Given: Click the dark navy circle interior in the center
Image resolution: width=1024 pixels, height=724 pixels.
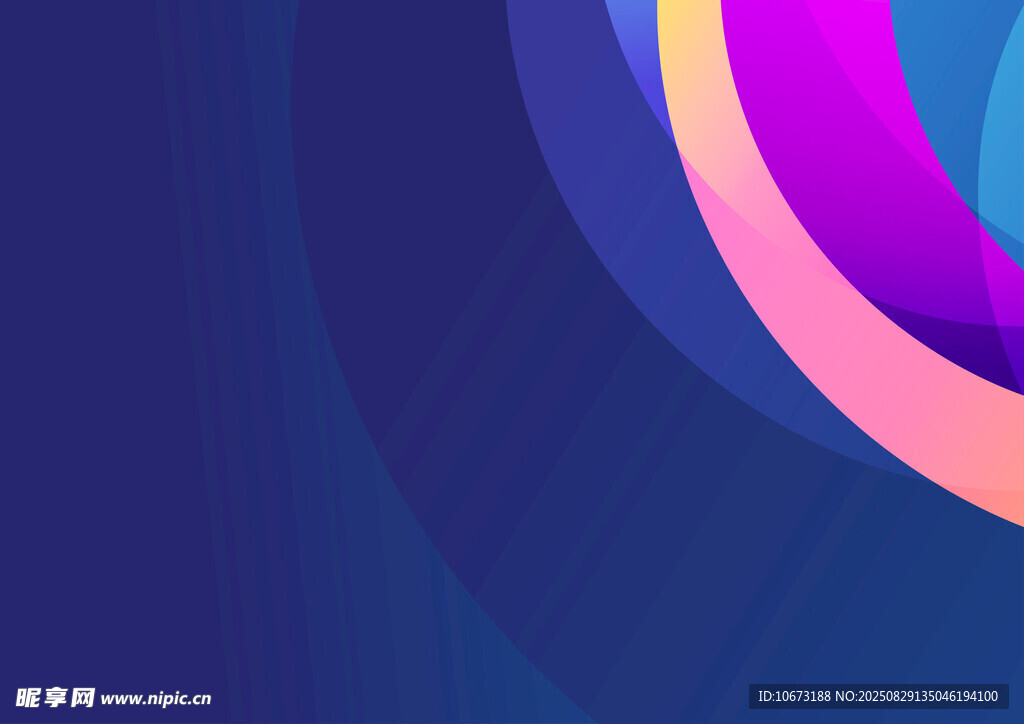Looking at the screenshot, I should [x=420, y=250].
